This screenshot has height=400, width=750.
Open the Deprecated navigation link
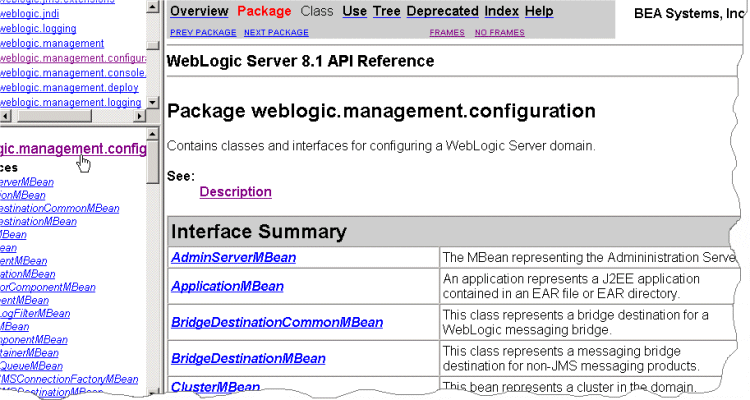(442, 11)
